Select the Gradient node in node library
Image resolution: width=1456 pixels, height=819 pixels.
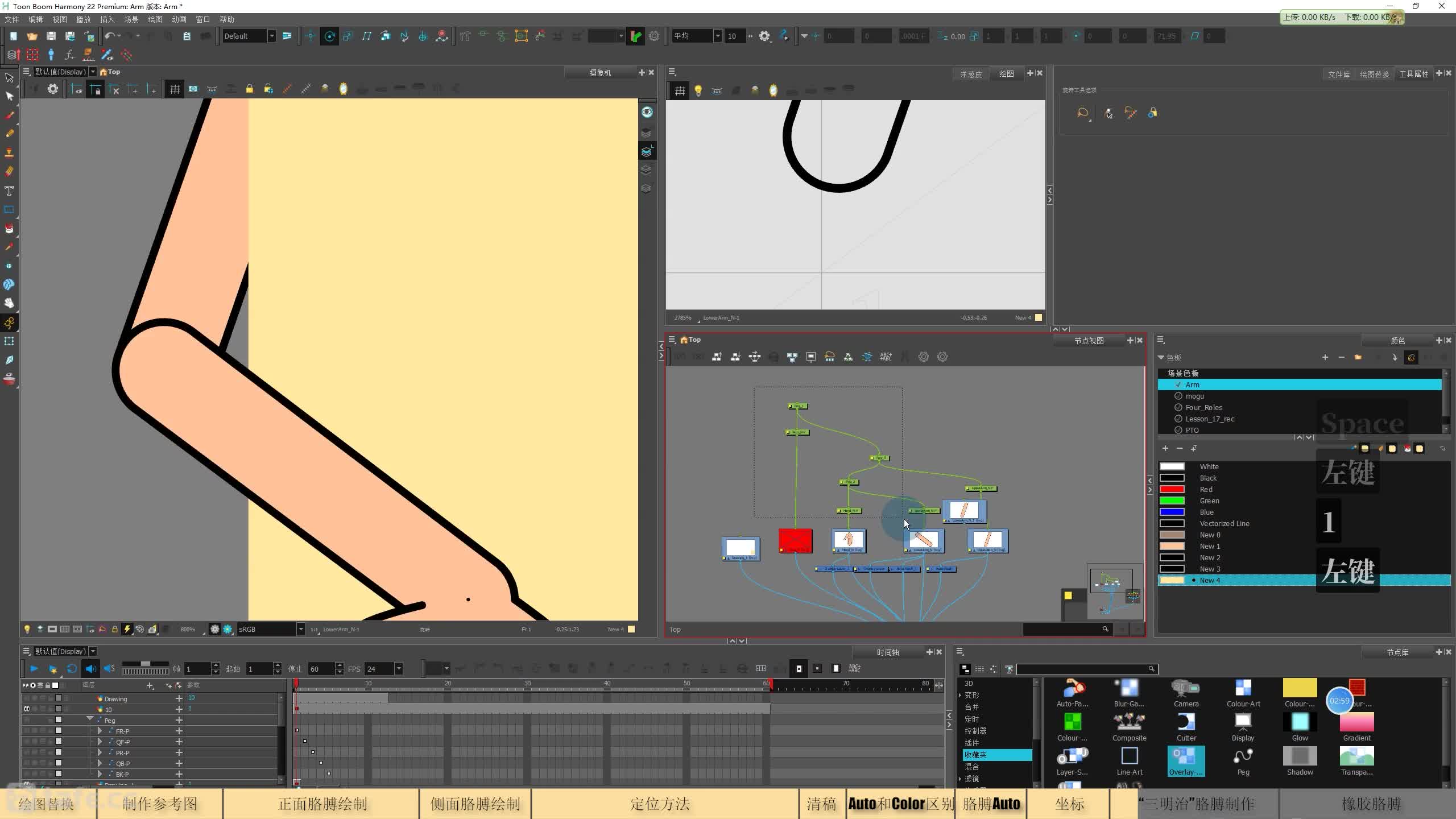coord(1356,727)
